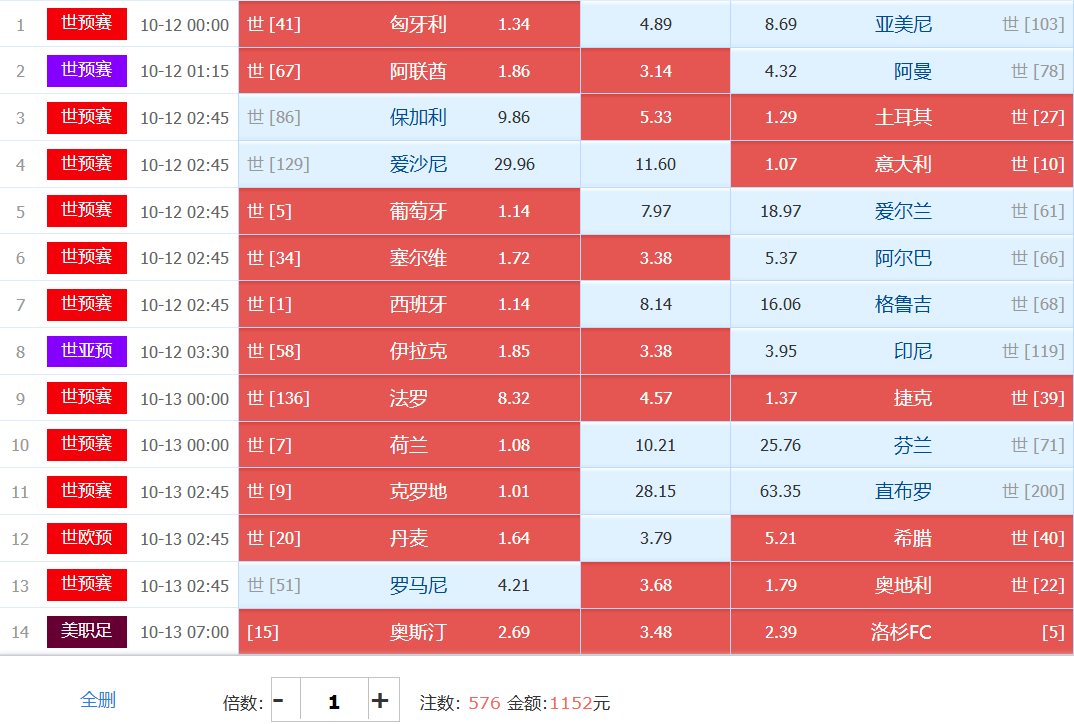The height and width of the screenshot is (724, 1074).
Task: Toggle 爱沙尼 home win odds 29.96
Action: [514, 165]
